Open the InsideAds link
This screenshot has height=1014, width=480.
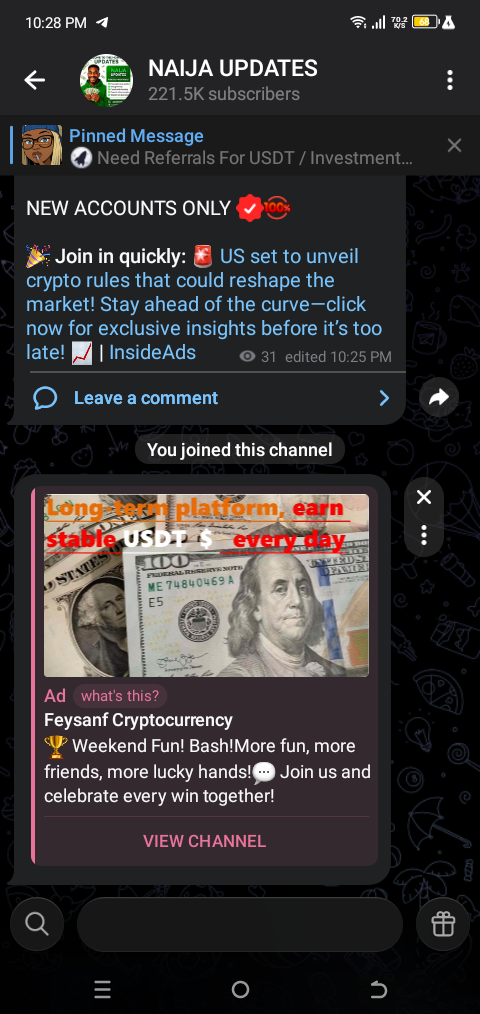153,352
